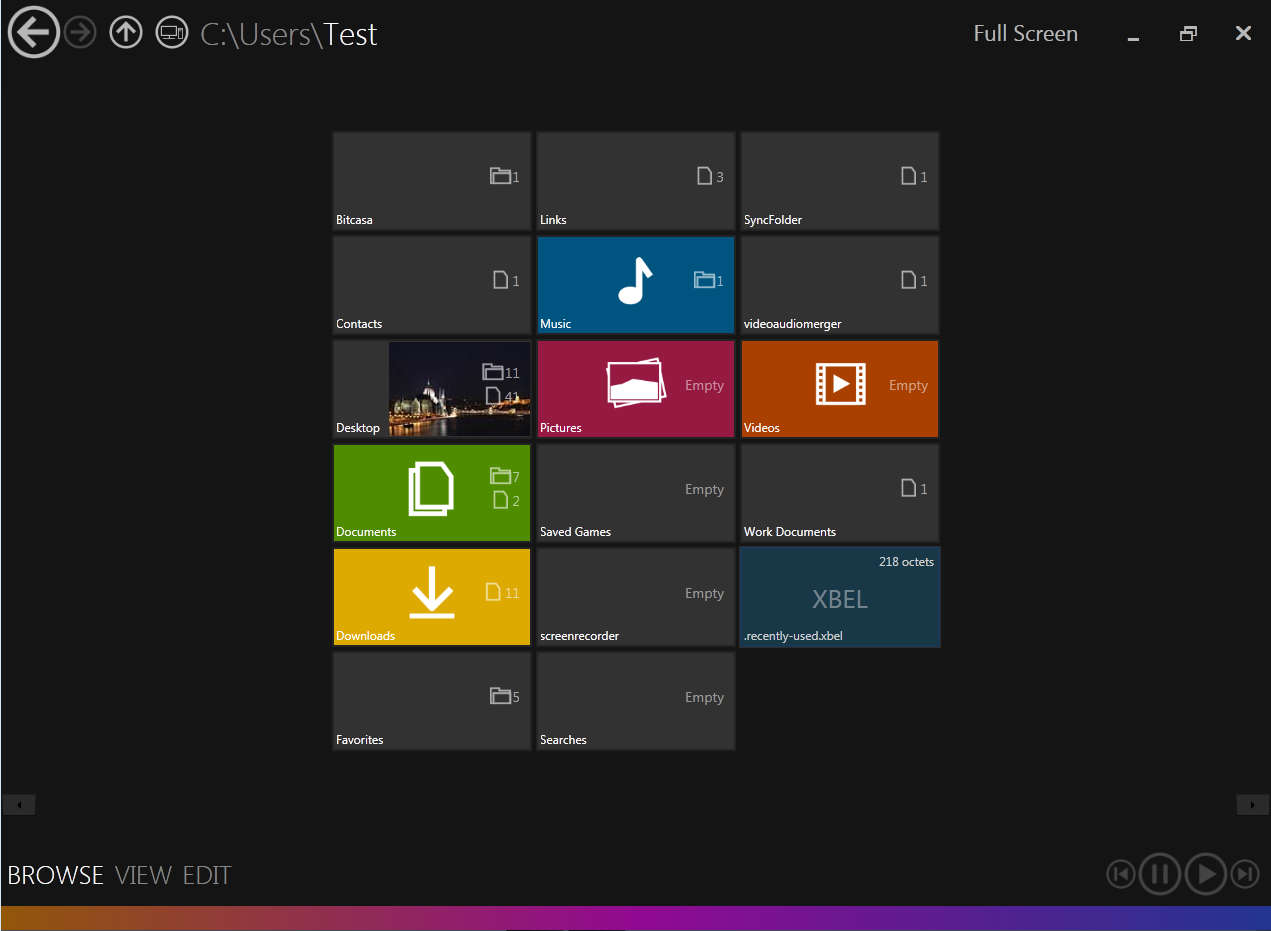Open the Favorites folder tile
This screenshot has height=931, width=1271.
tap(432, 701)
